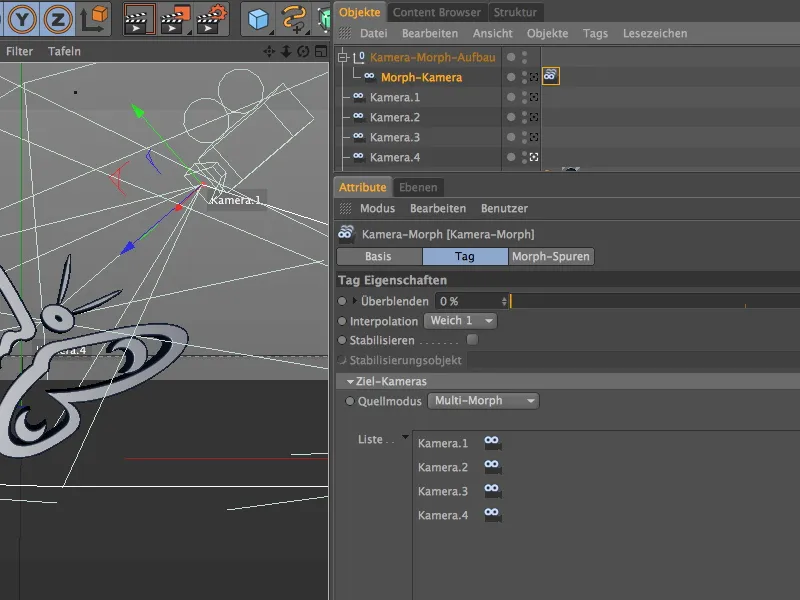Click the coordinate system icon
Viewport: 800px width, 600px height.
click(94, 19)
